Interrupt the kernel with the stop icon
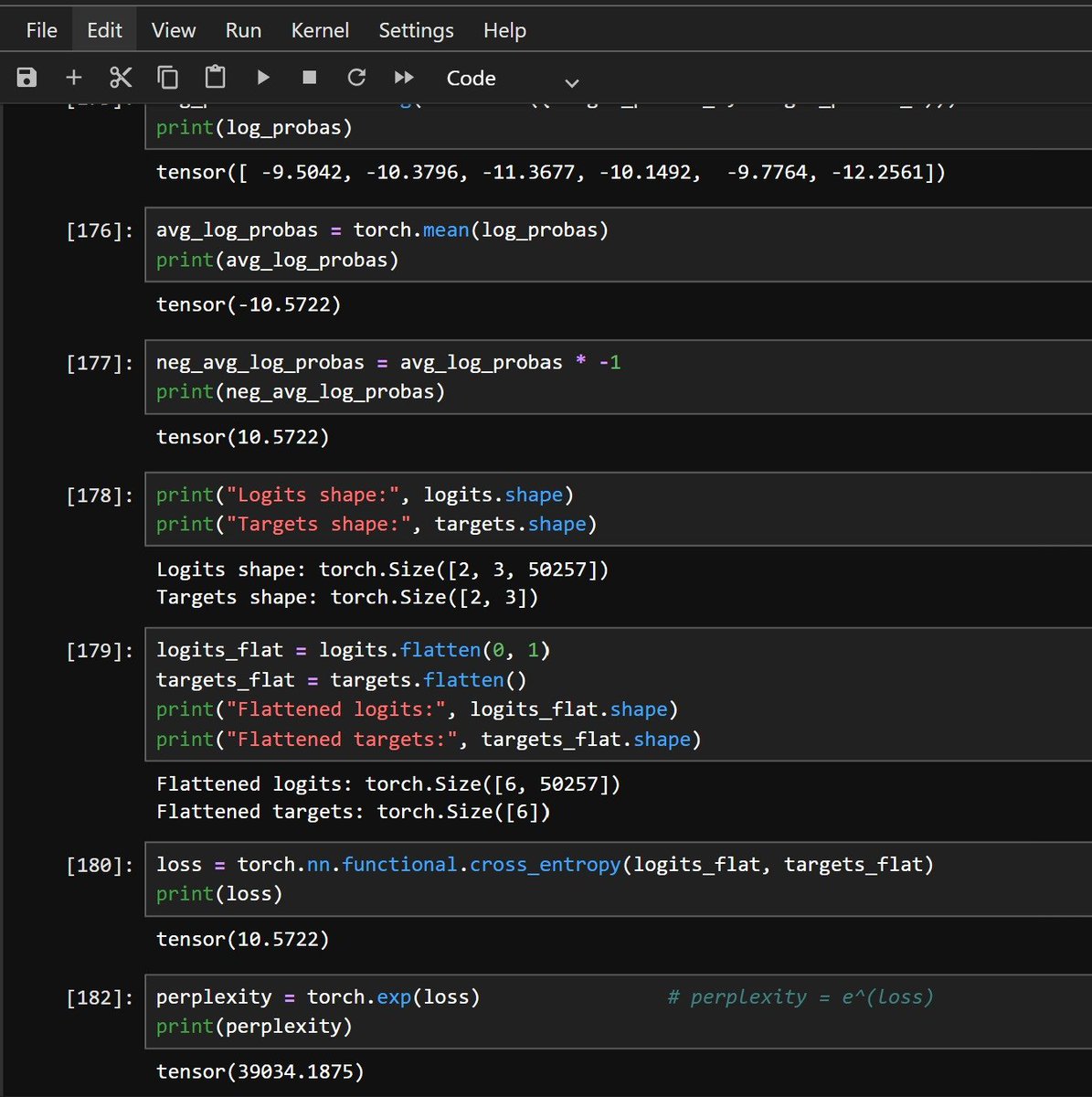This screenshot has width=1092, height=1097. tap(310, 78)
